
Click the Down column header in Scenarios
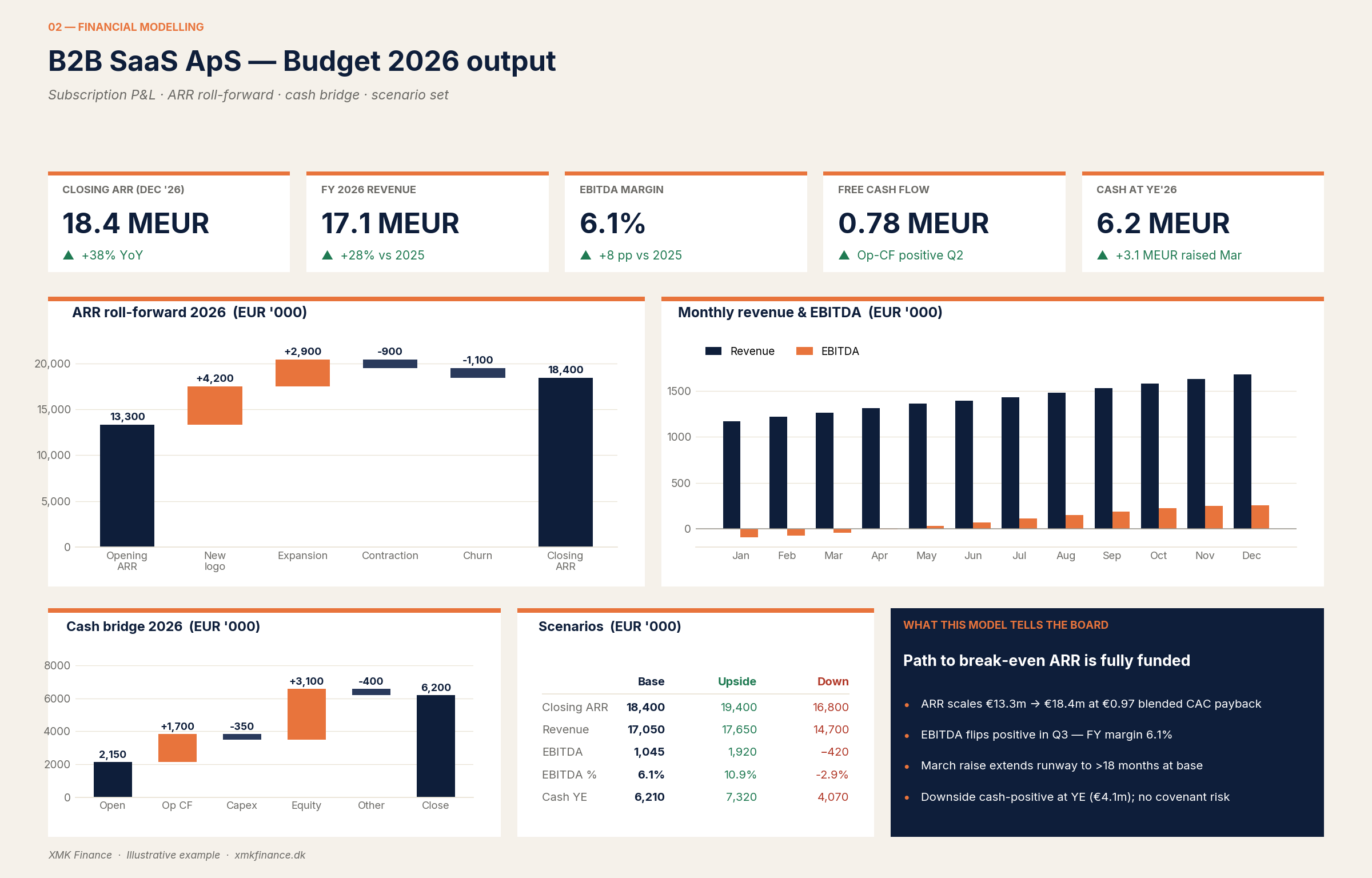pos(833,681)
